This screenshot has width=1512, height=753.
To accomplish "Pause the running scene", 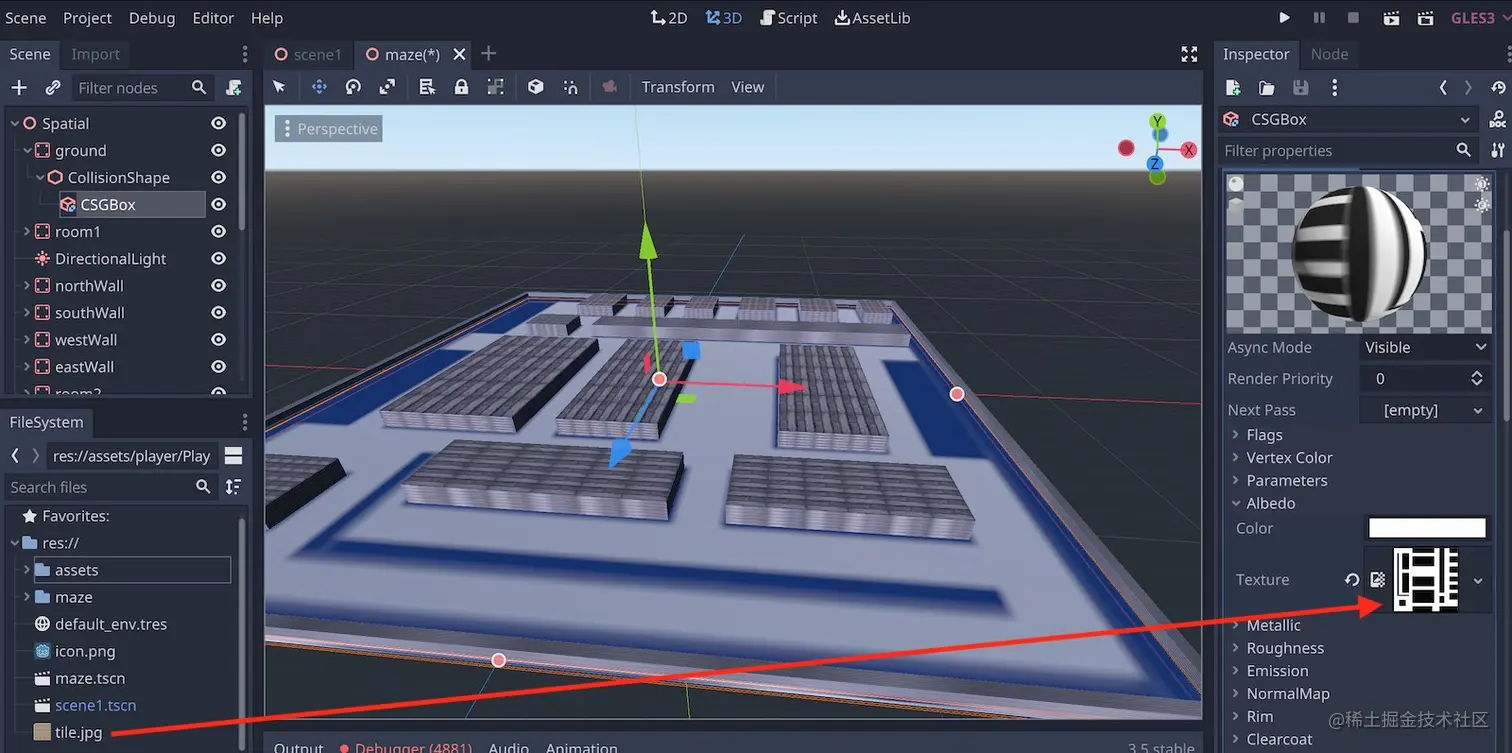I will pyautogui.click(x=1319, y=18).
